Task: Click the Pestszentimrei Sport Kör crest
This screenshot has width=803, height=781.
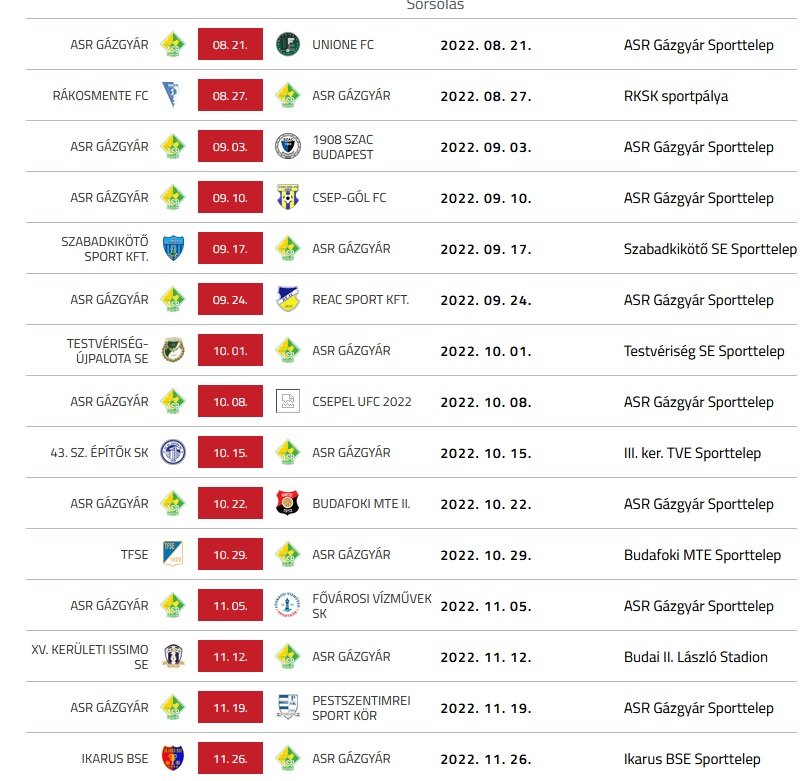Action: [x=288, y=708]
